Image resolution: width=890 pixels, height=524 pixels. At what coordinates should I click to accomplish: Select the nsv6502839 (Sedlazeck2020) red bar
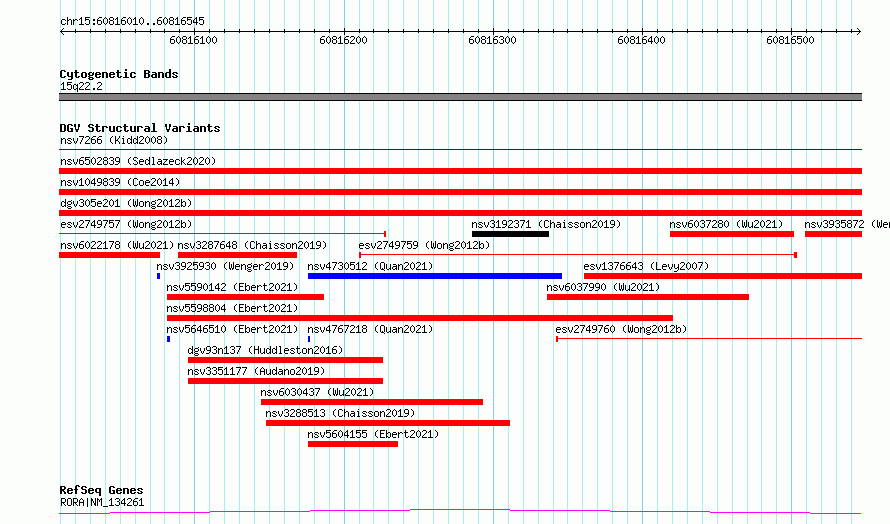point(460,171)
